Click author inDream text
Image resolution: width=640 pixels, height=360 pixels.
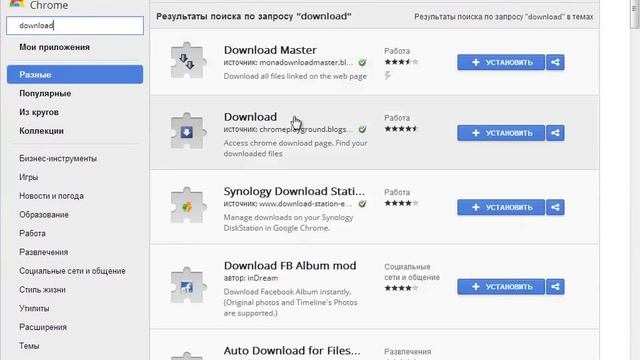pos(251,278)
